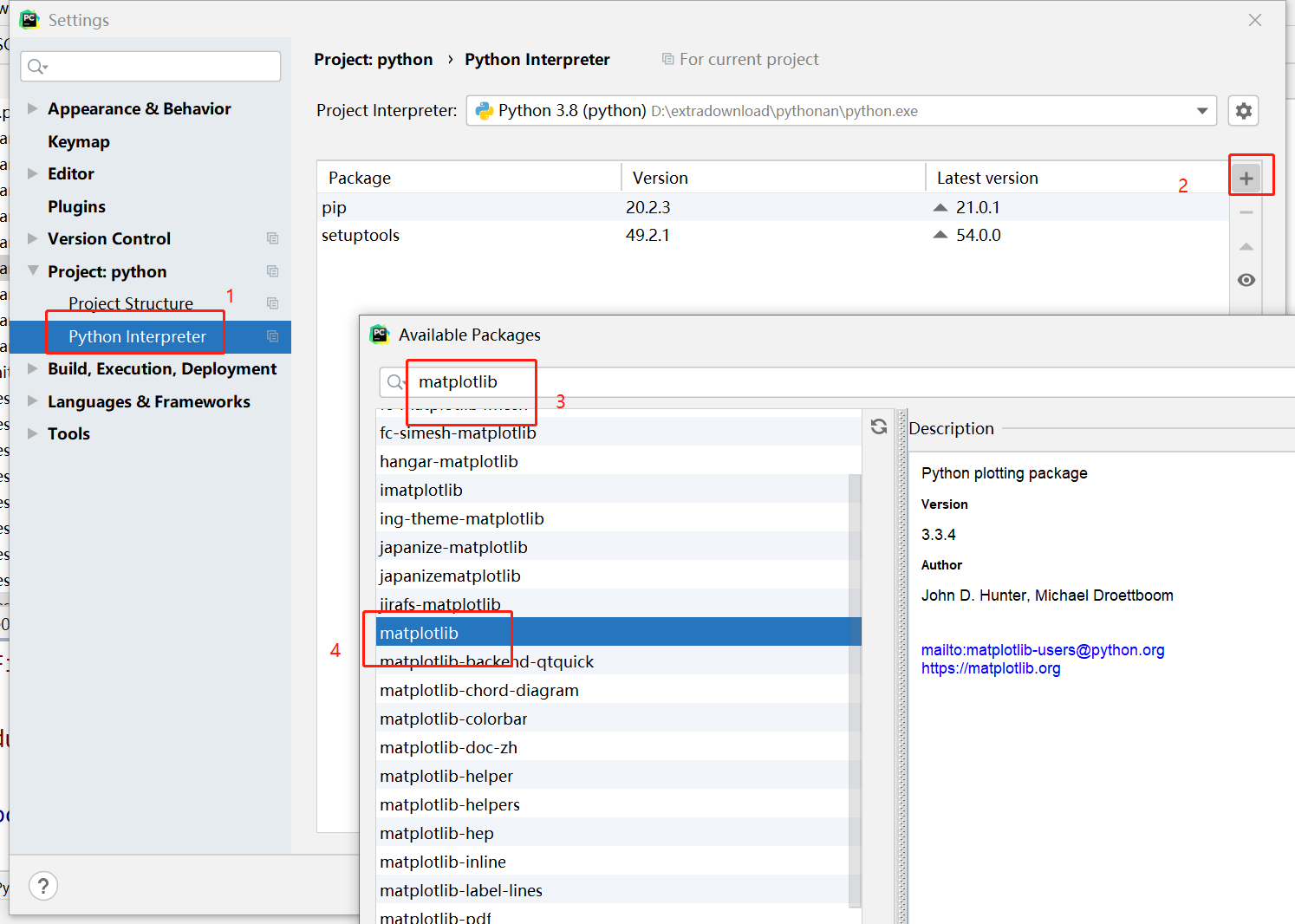Open the interpreter gear settings menu
The width and height of the screenshot is (1295, 924).
point(1243,111)
